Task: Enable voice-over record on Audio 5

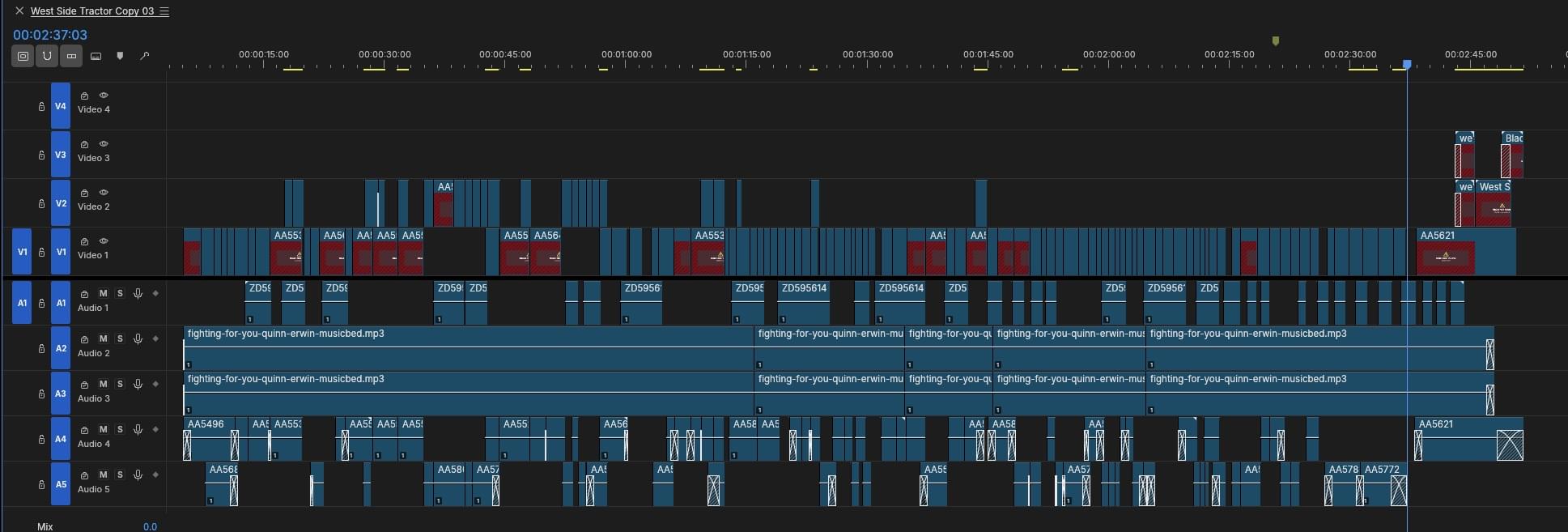Action: [x=138, y=475]
